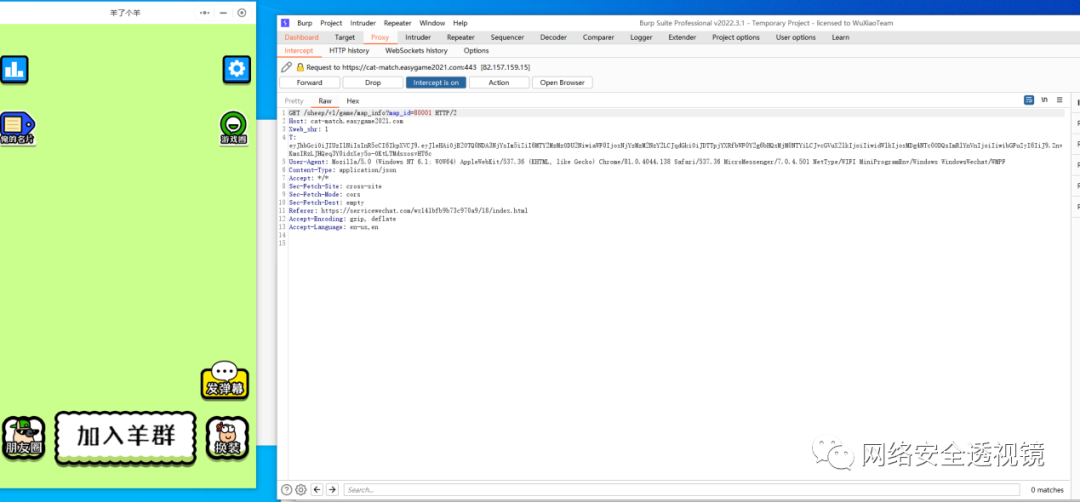Screen dimensions: 1080x502
Task: Open the WebSockets history sub-tab
Action: [x=416, y=50]
